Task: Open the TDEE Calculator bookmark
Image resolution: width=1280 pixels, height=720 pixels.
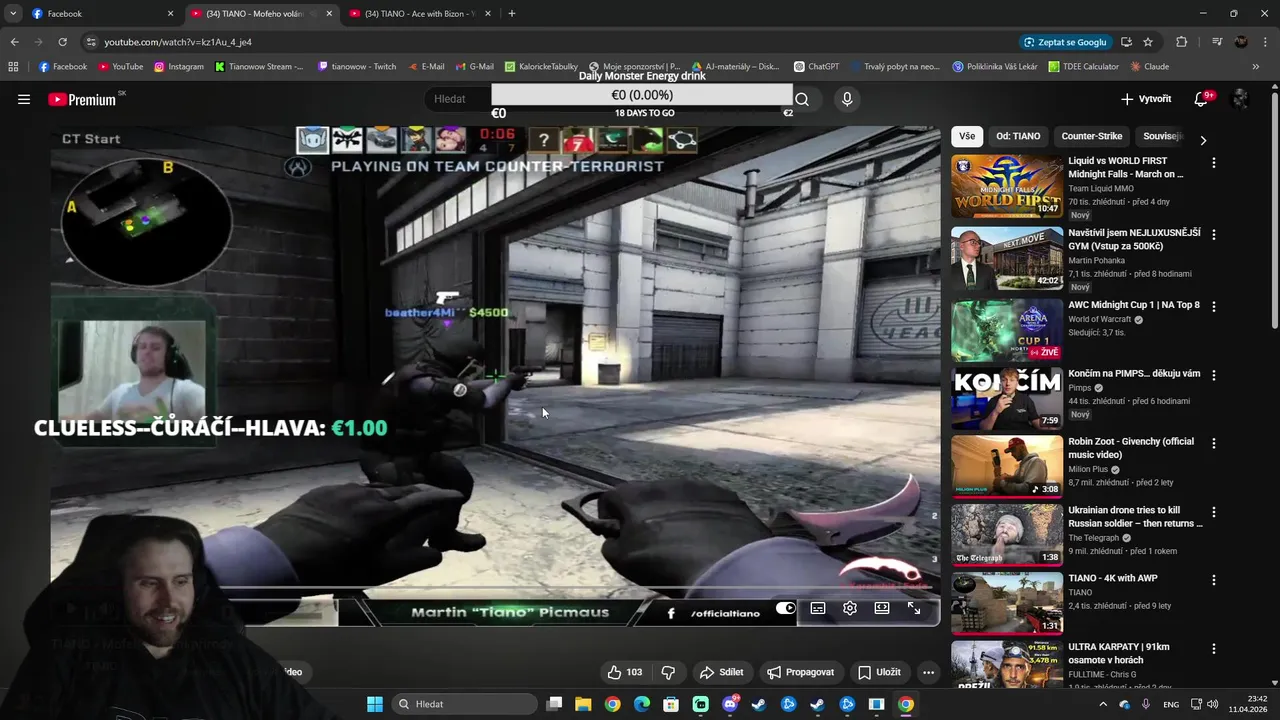Action: 1084,67
